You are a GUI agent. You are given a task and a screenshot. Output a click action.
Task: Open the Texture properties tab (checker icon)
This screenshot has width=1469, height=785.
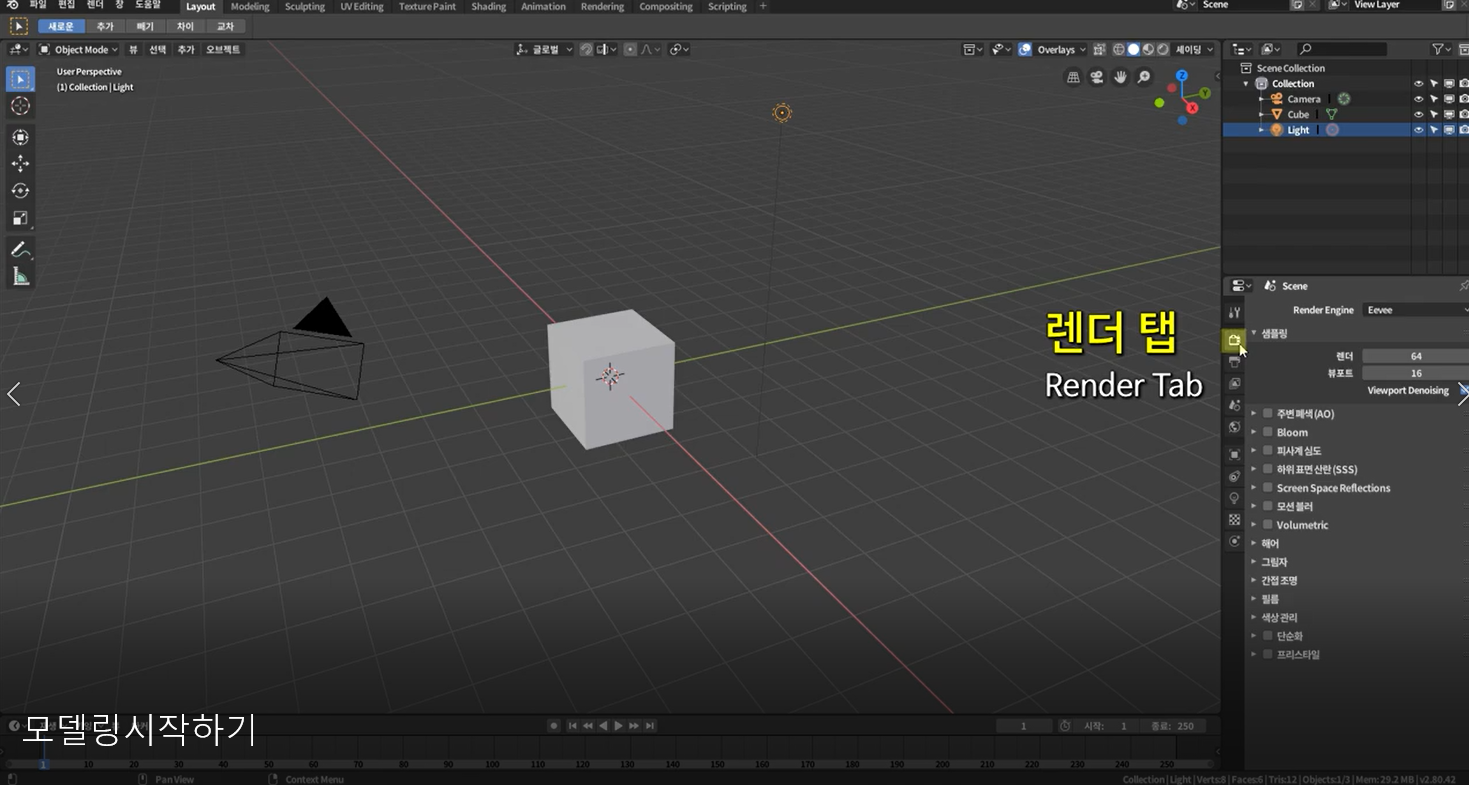pos(1234,520)
